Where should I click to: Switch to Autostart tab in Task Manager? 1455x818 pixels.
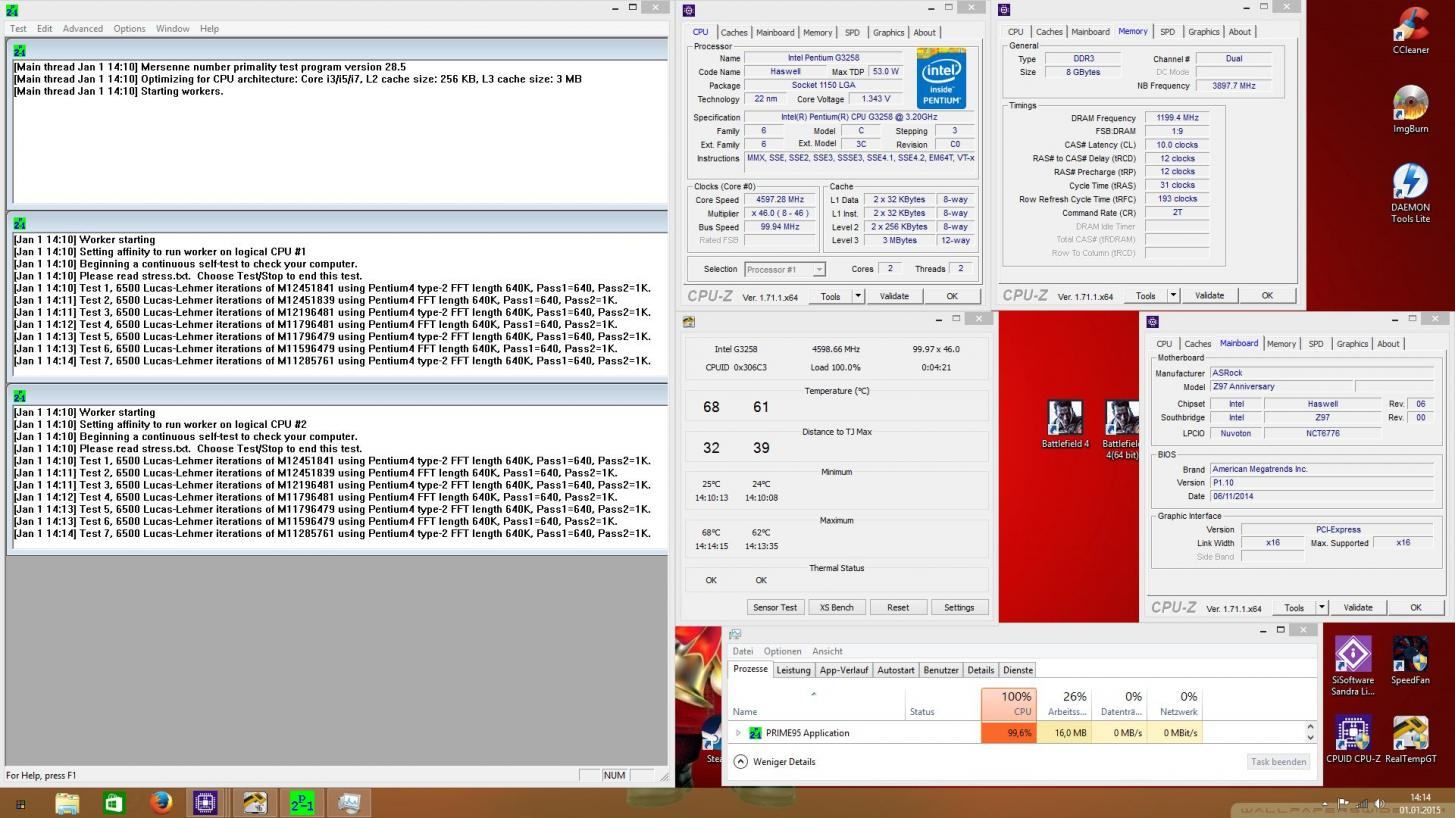896,670
